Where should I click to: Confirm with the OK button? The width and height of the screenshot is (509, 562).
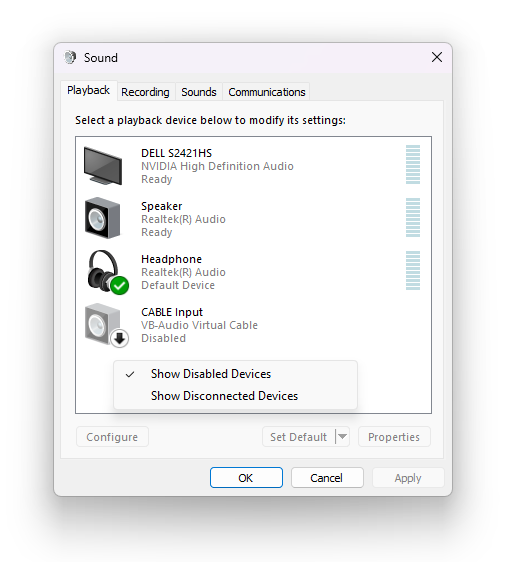coord(246,477)
